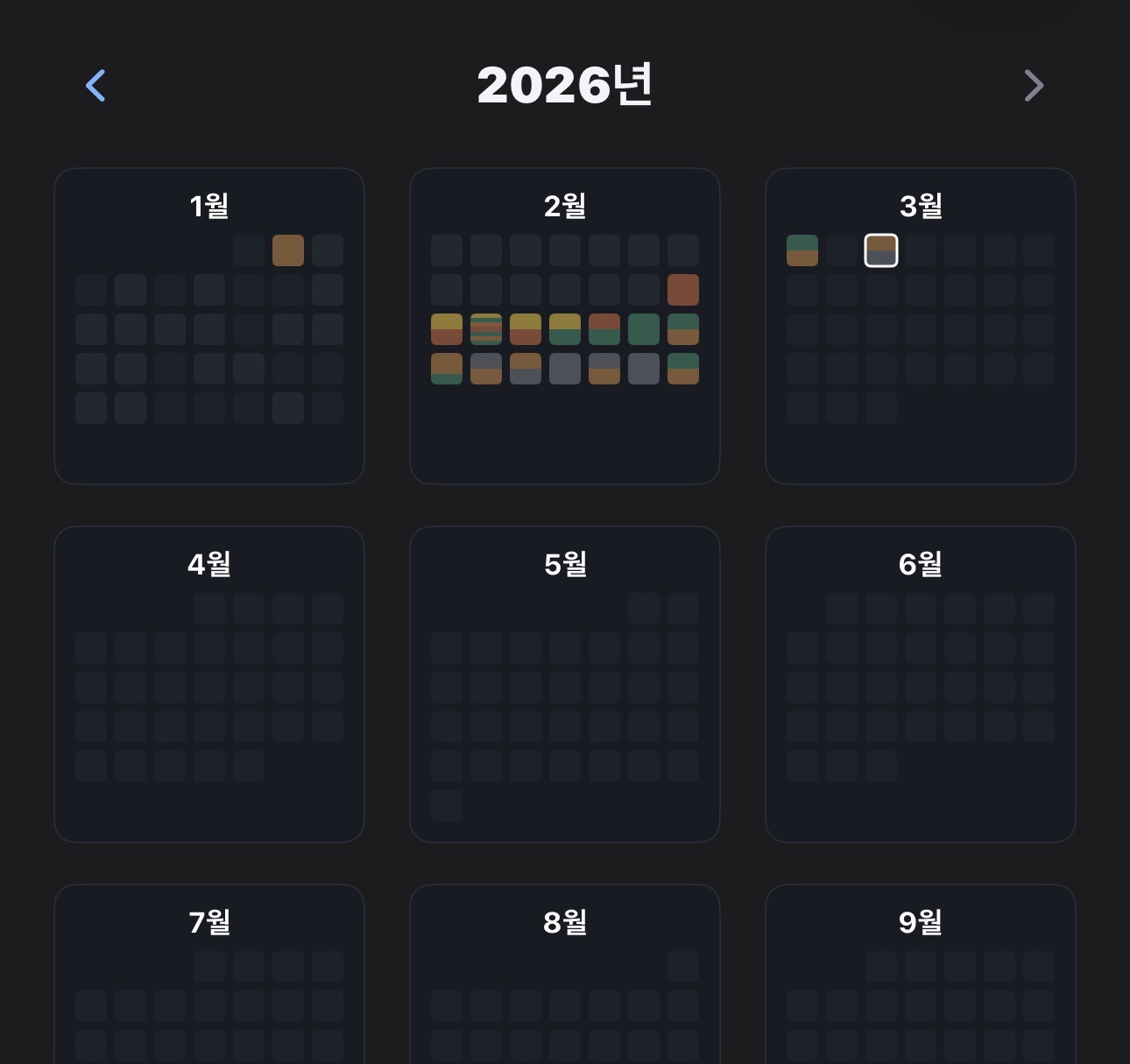1130x1064 pixels.
Task: Advance to next year with the right chevron
Action: pyautogui.click(x=1034, y=86)
